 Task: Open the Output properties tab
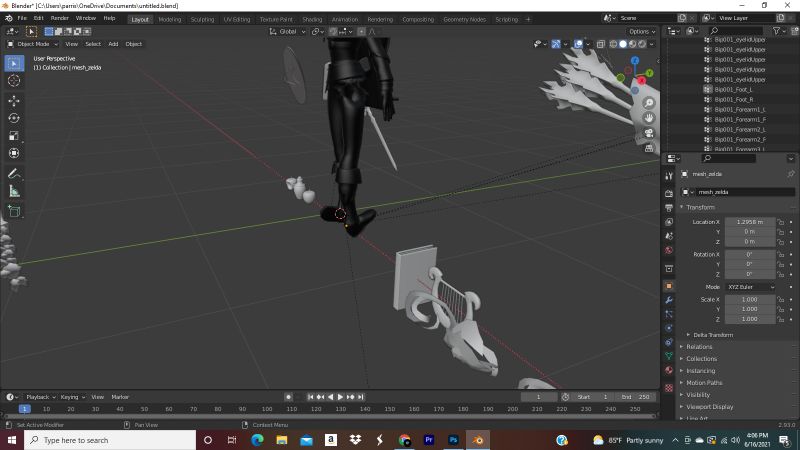pos(669,208)
